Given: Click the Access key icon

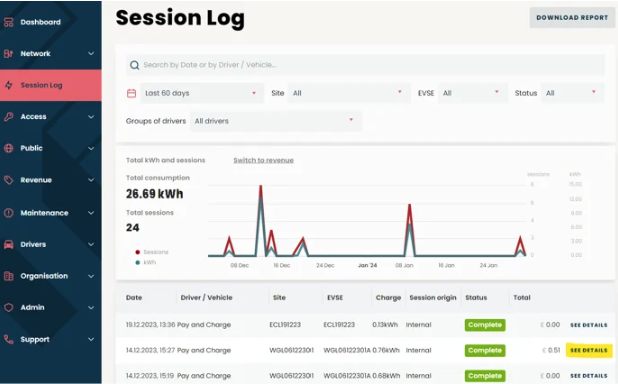Looking at the screenshot, I should pos(9,117).
